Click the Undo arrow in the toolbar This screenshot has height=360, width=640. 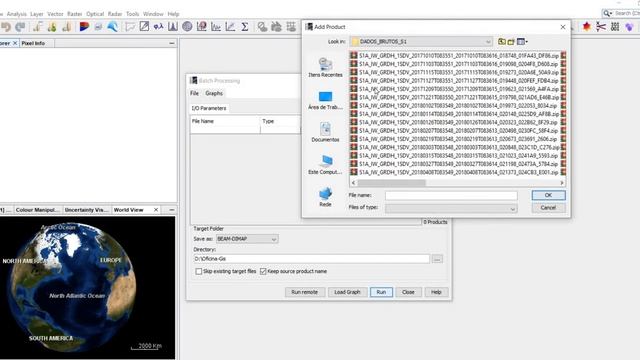6,27
